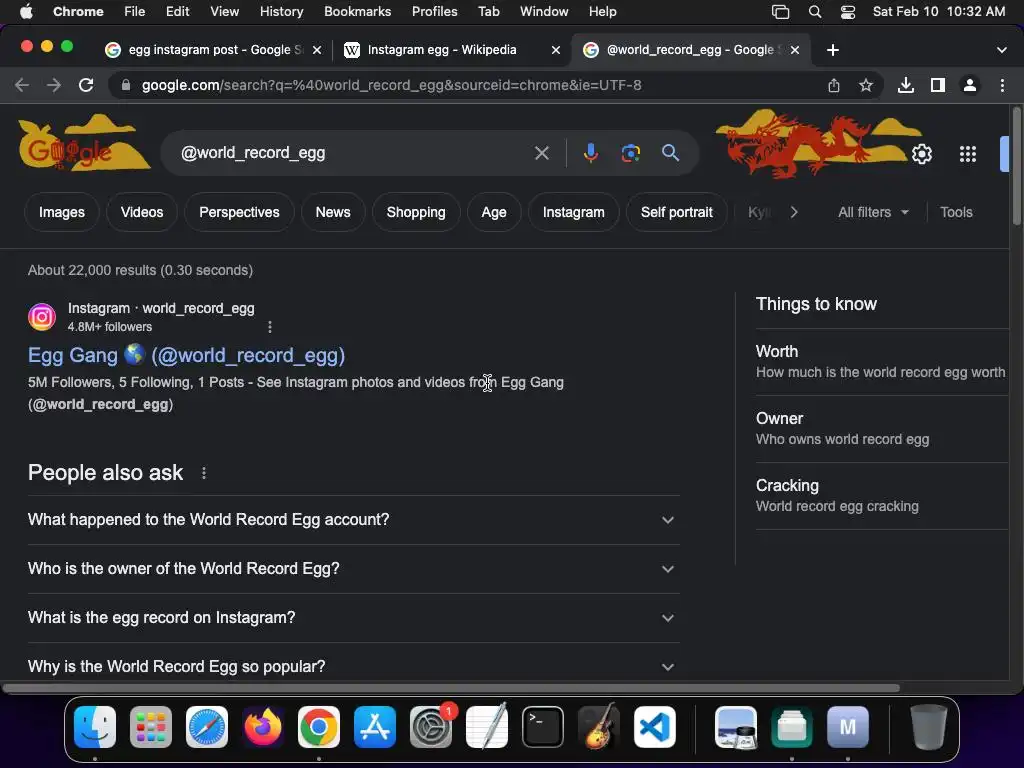Viewport: 1024px width, 768px height.
Task: Filter results by Videos
Action: click(142, 212)
